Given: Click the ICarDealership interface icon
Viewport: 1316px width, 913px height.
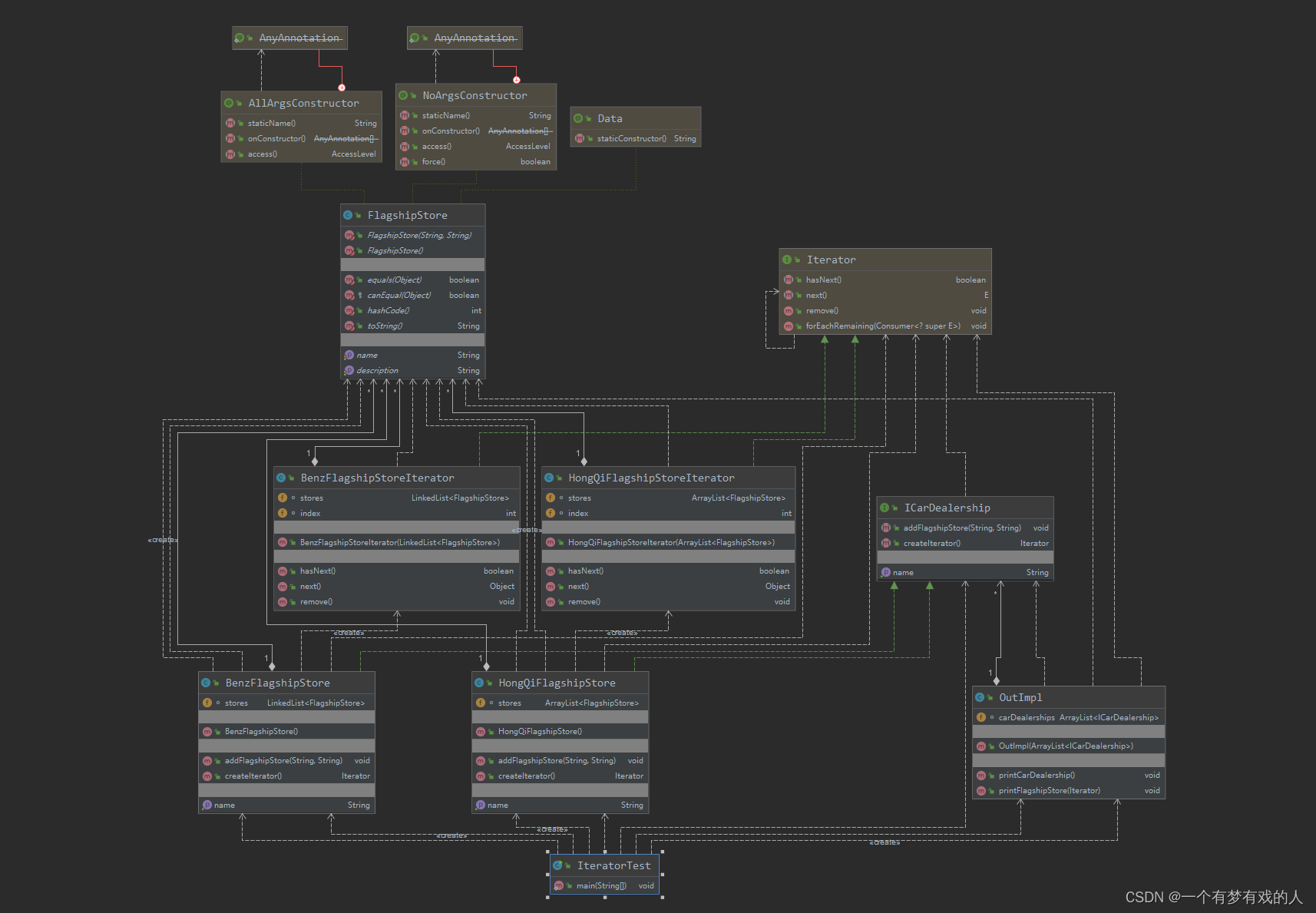Looking at the screenshot, I should tap(884, 508).
